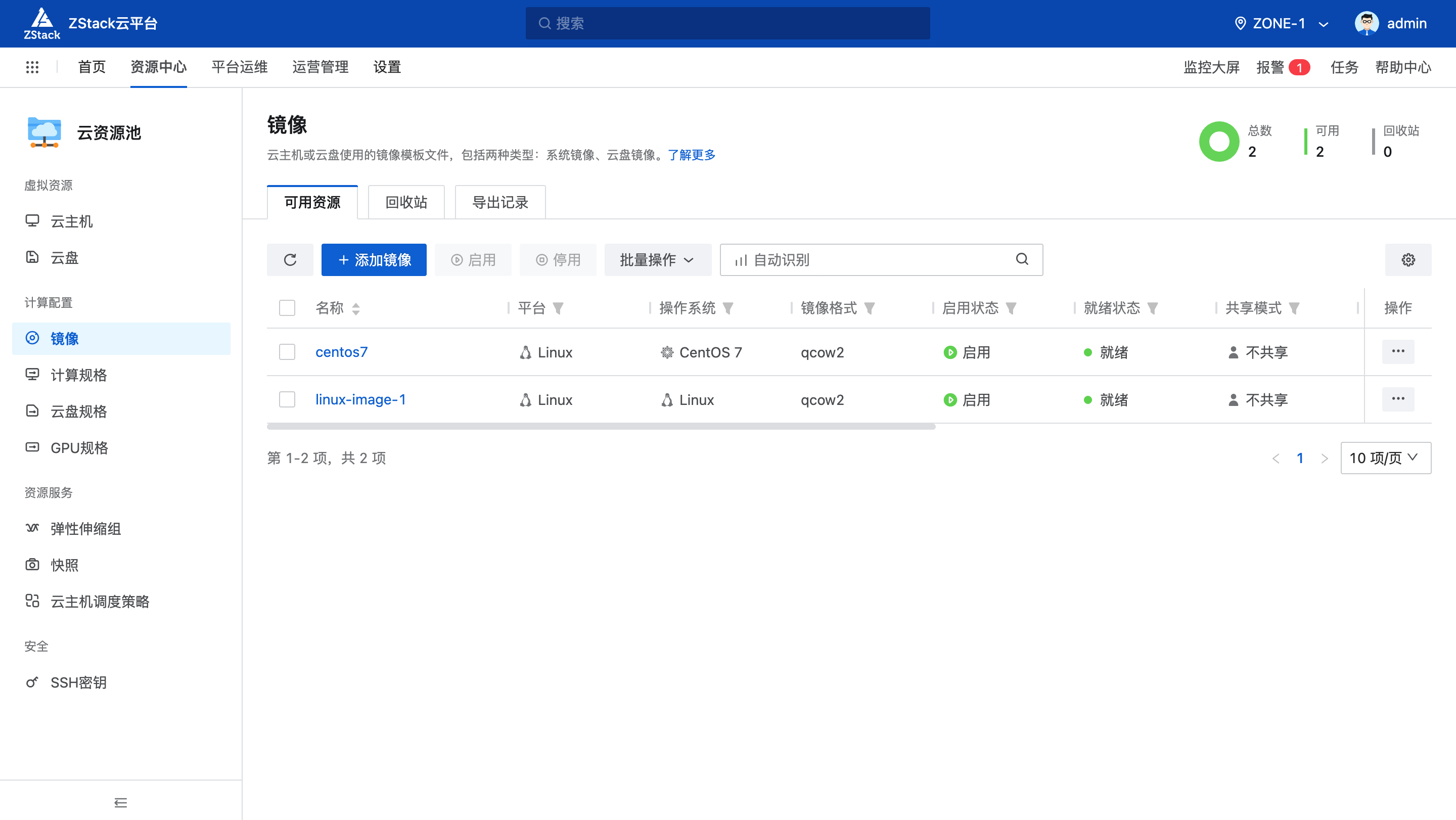Open the 自动识别 search type selector
Screen dimensions: 1456x820
point(771,260)
